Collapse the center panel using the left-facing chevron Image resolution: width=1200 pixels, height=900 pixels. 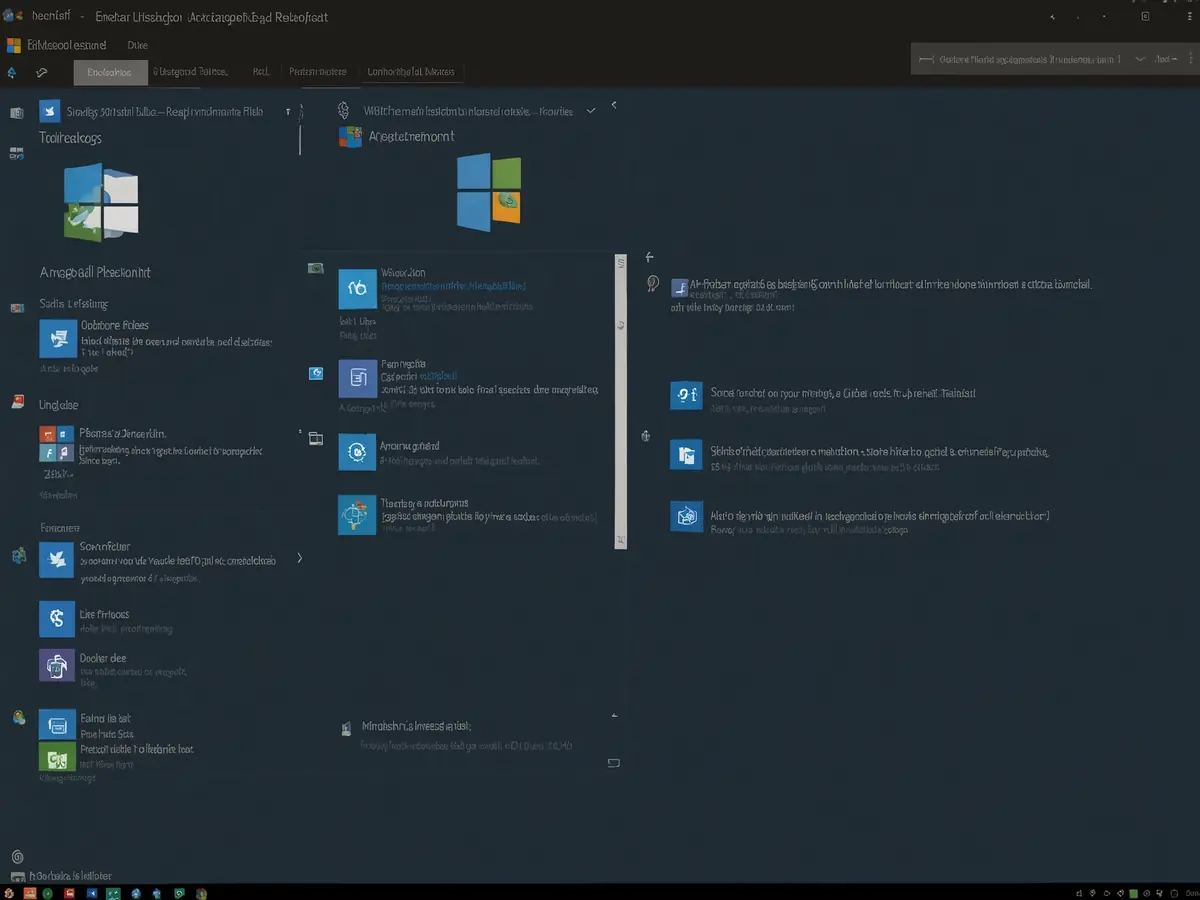coord(614,103)
